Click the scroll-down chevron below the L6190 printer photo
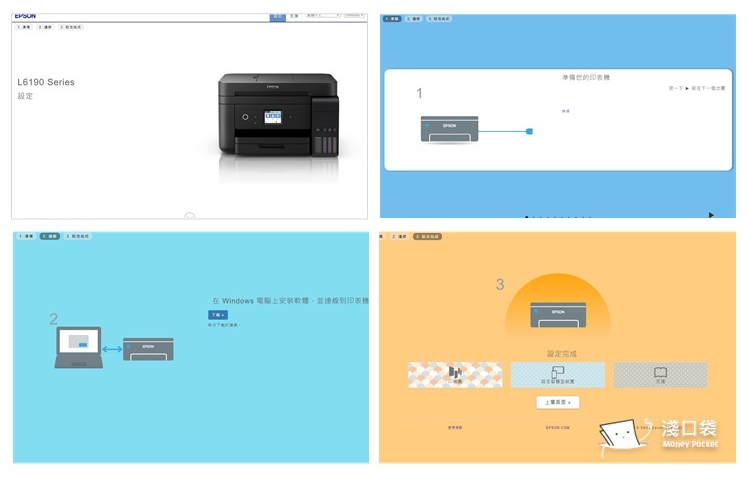The image size is (748, 477). [190, 215]
